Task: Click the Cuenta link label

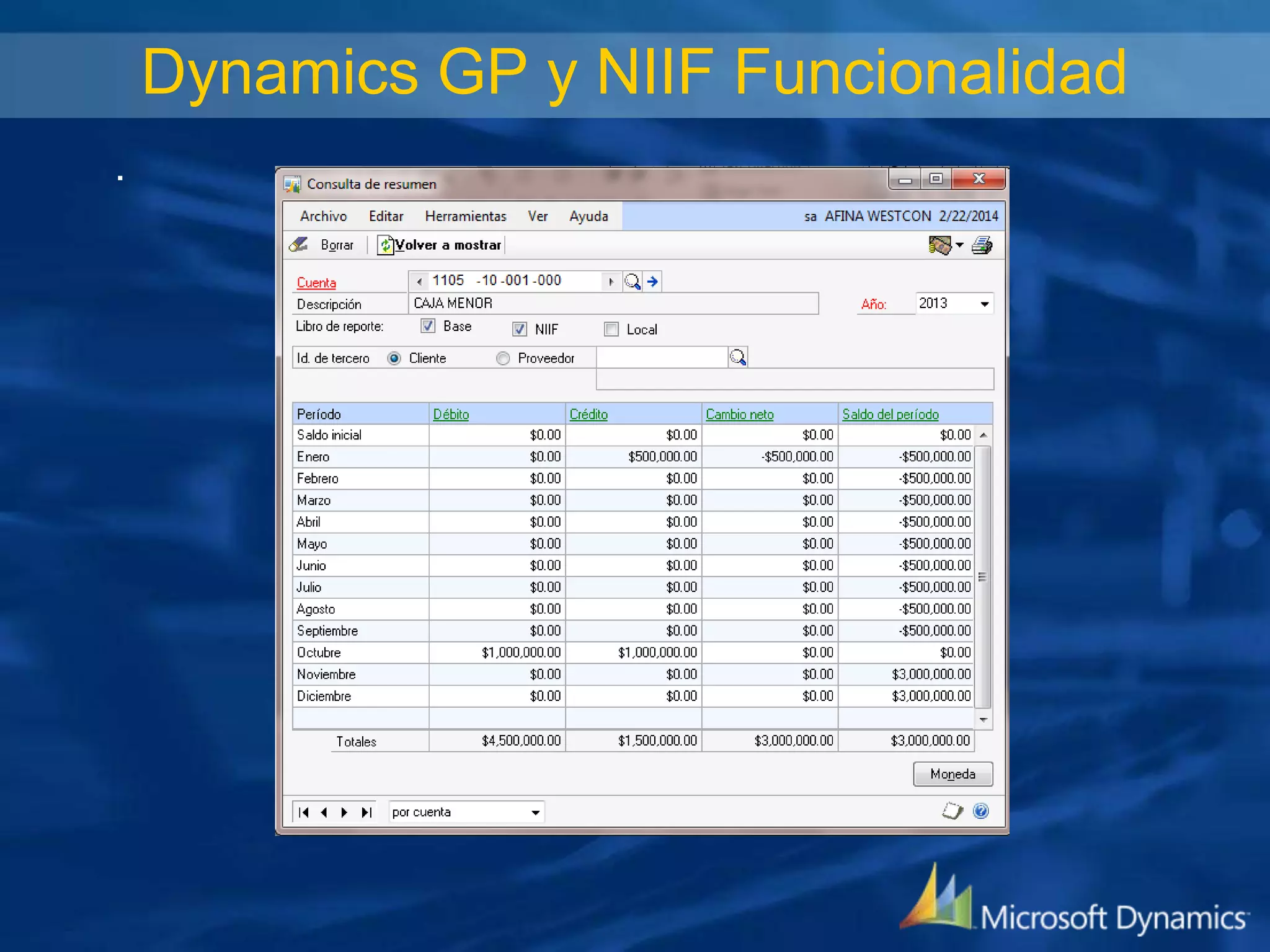Action: [316, 283]
